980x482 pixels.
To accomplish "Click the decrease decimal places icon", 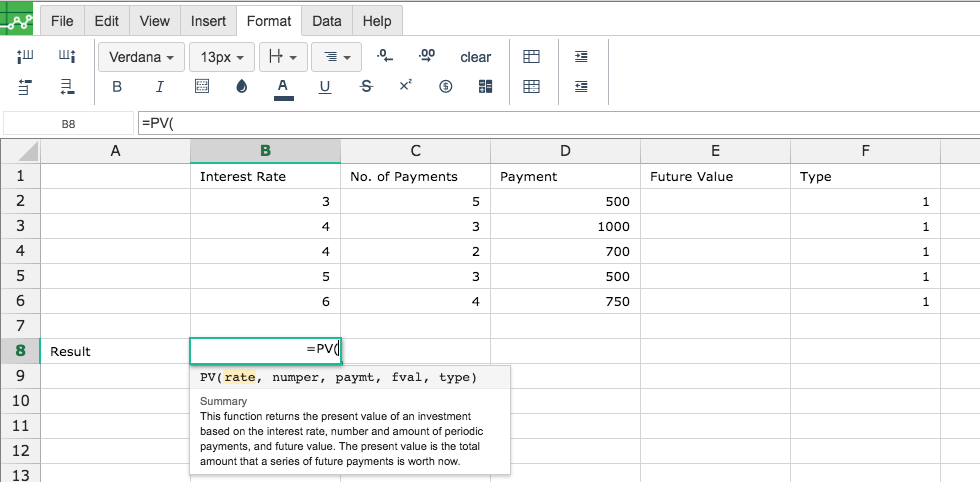I will coord(384,57).
